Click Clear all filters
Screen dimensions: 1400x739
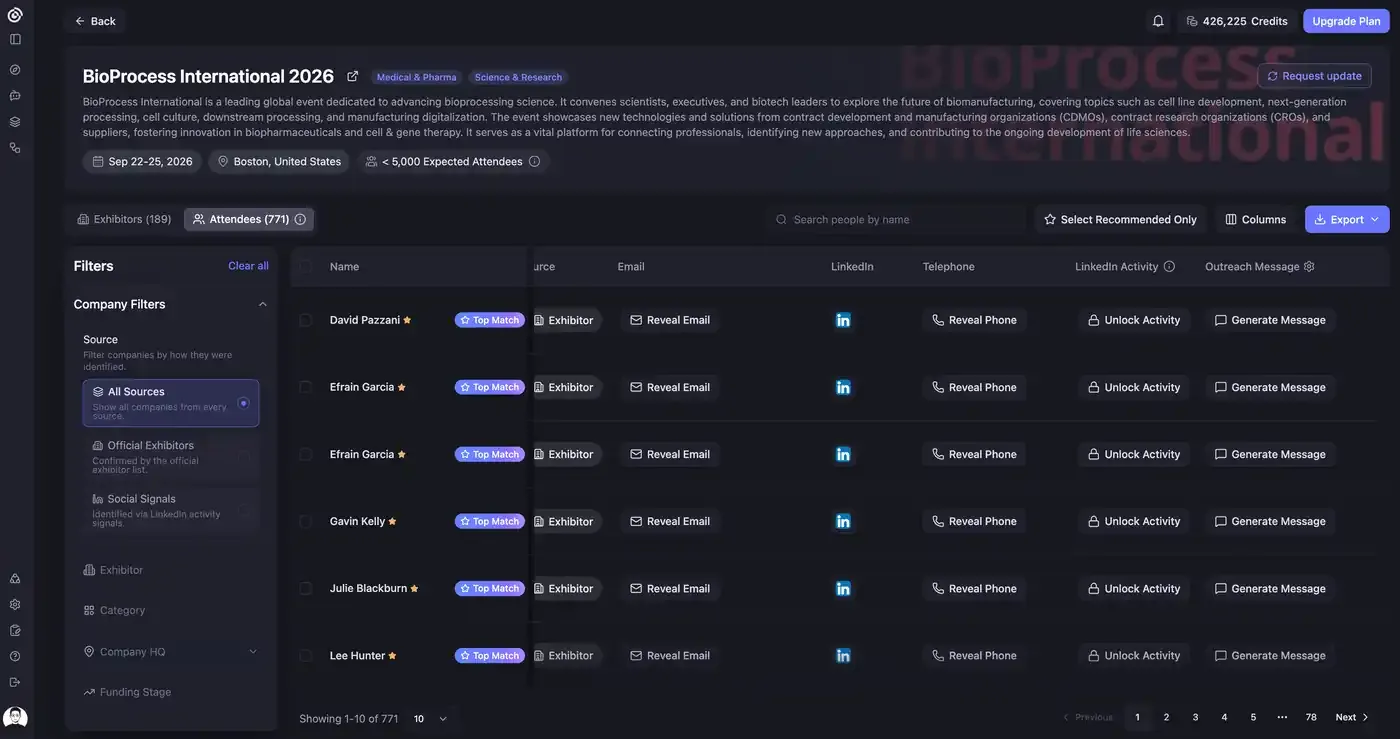coord(248,266)
